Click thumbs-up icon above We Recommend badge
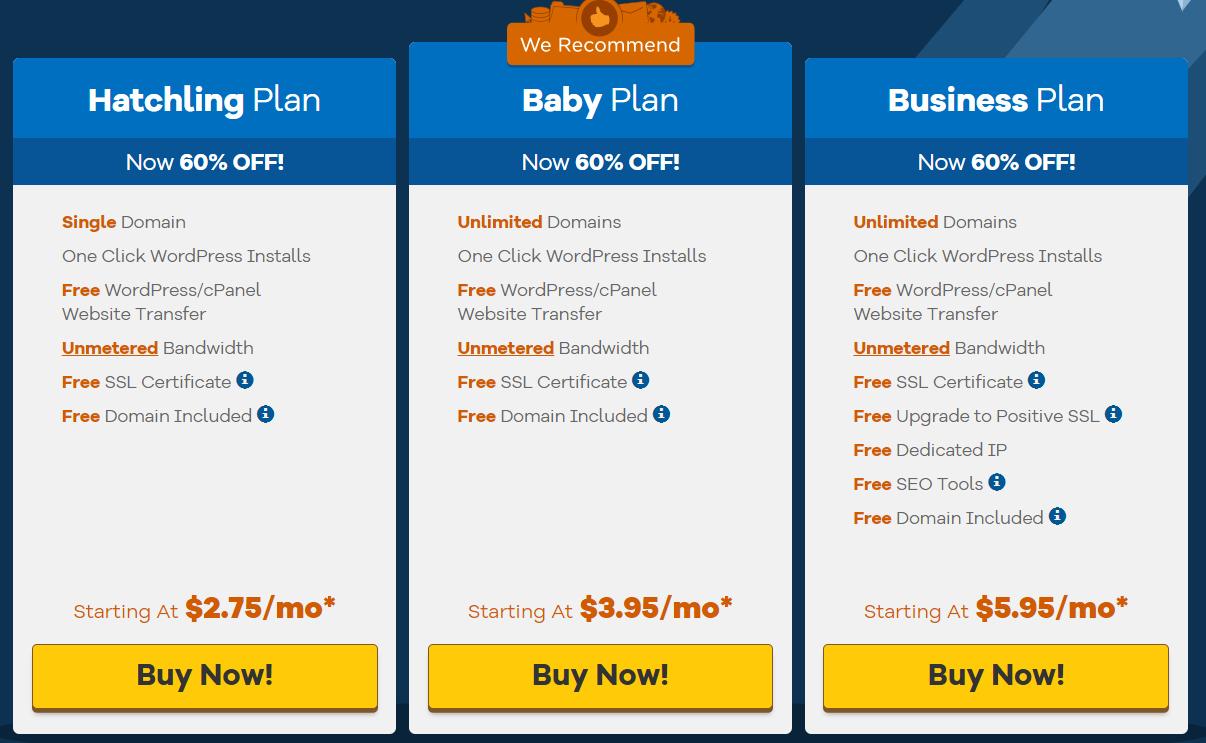Screen dimensions: 1206x743 [x=600, y=16]
